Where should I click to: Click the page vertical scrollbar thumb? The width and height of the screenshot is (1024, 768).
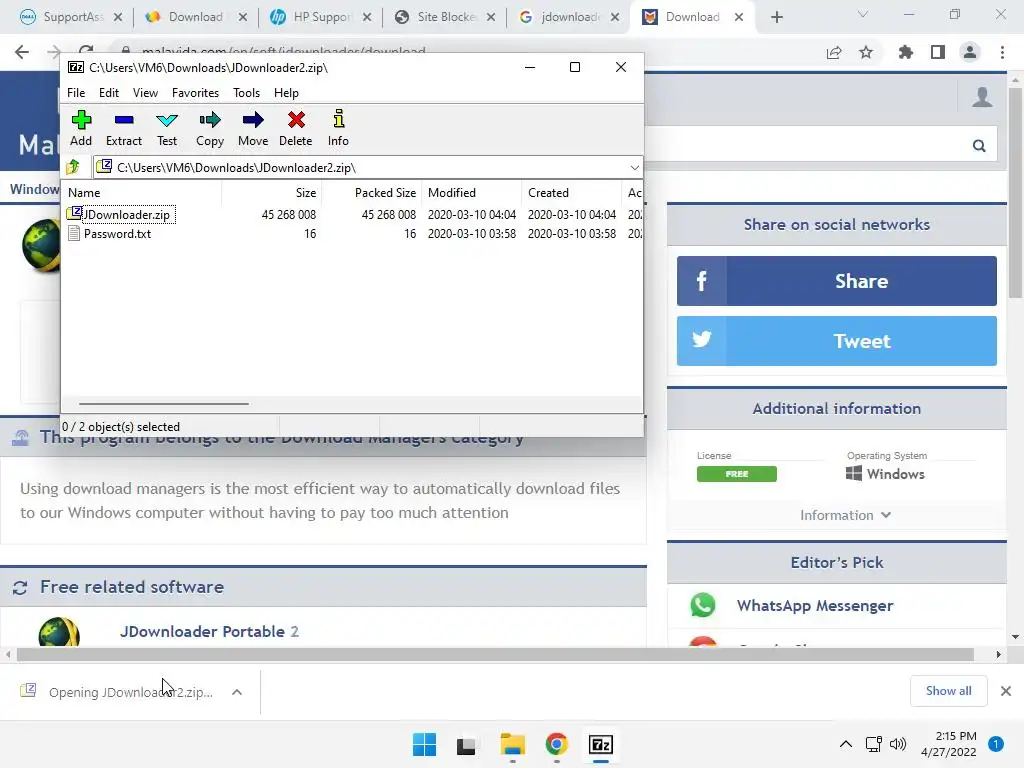tap(1015, 193)
